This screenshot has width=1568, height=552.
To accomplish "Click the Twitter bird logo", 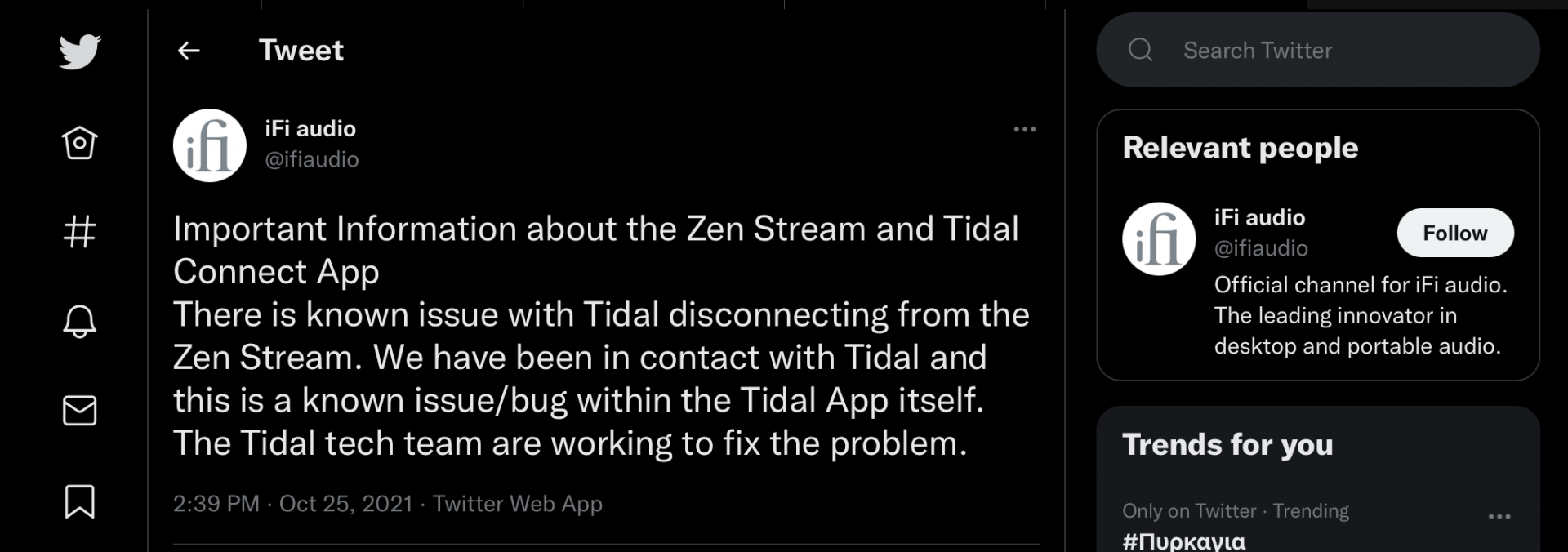I will click(x=80, y=51).
